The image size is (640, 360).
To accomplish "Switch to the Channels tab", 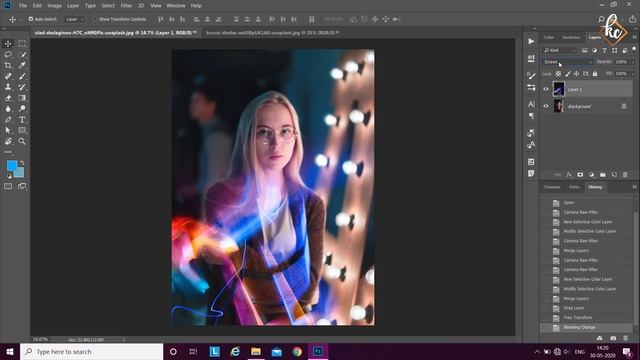I will (552, 187).
